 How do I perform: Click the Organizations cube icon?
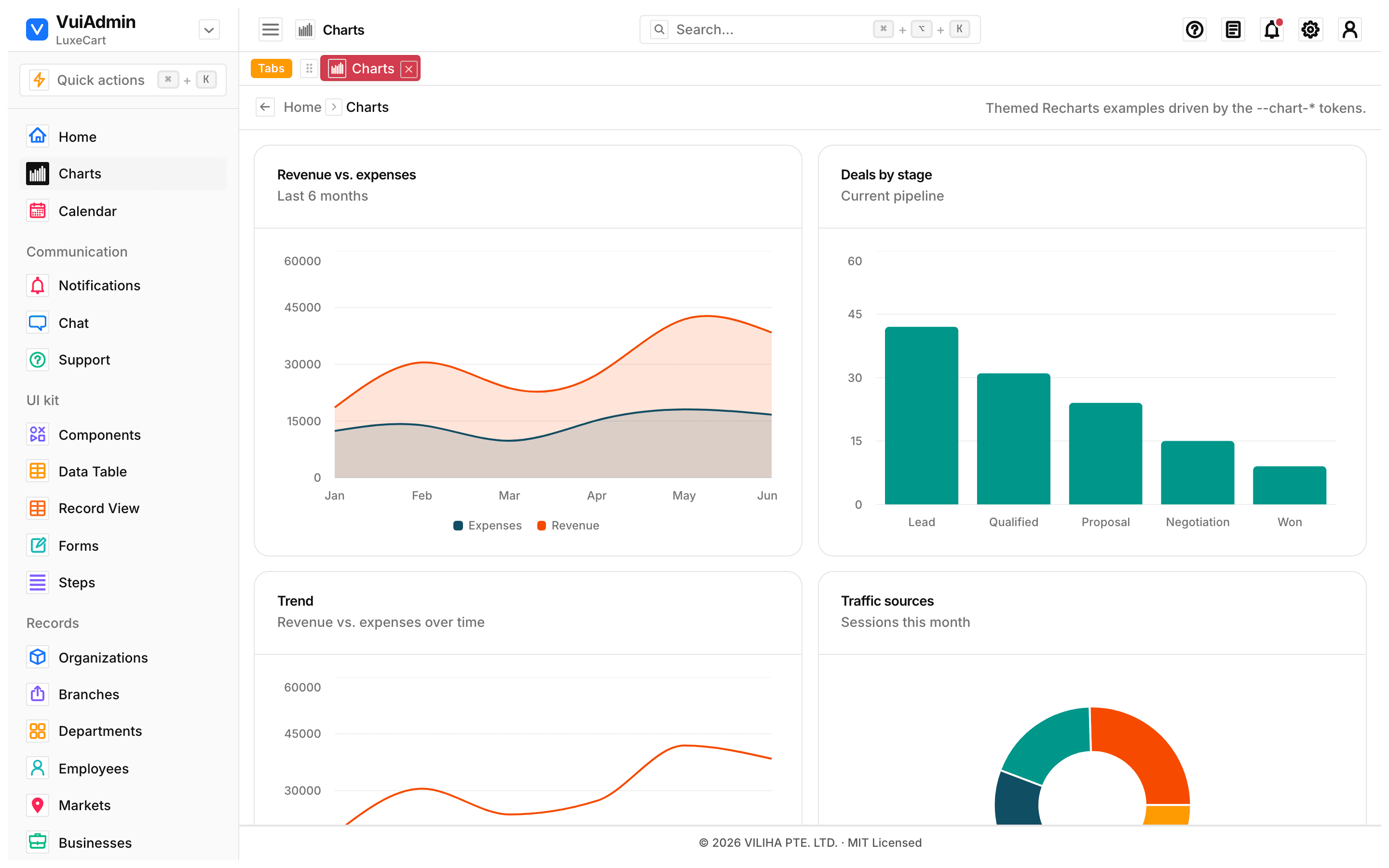click(x=37, y=657)
